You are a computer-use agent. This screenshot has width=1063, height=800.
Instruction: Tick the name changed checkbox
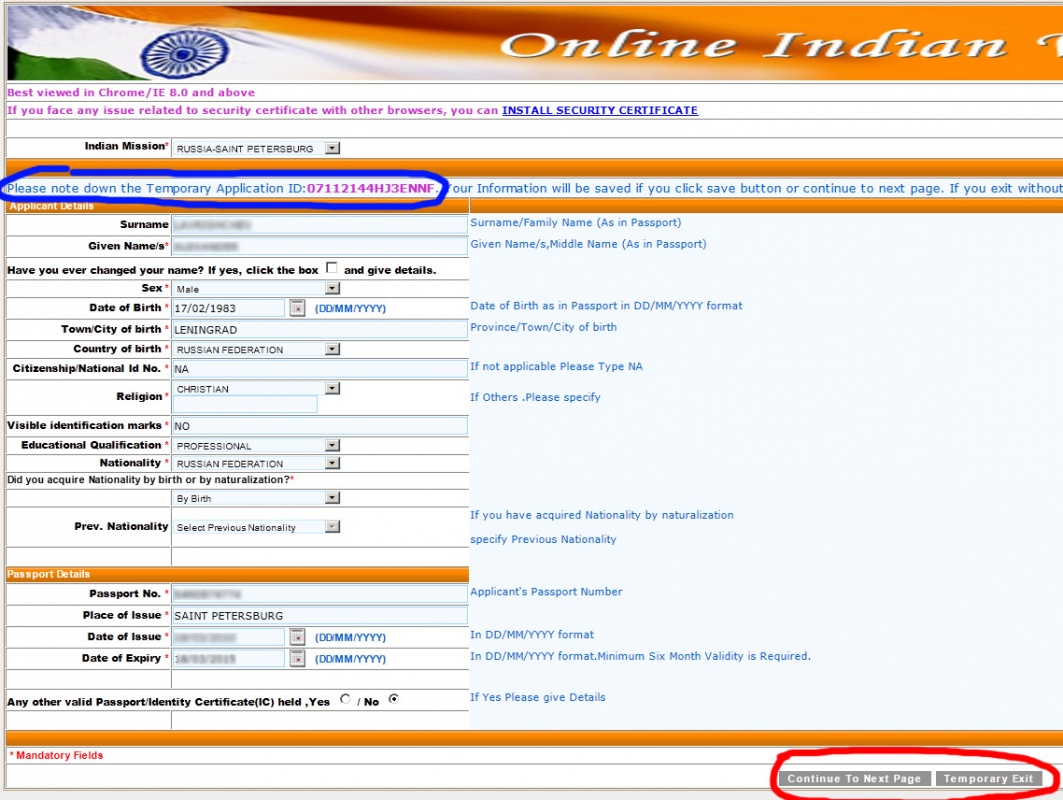pyautogui.click(x=332, y=269)
